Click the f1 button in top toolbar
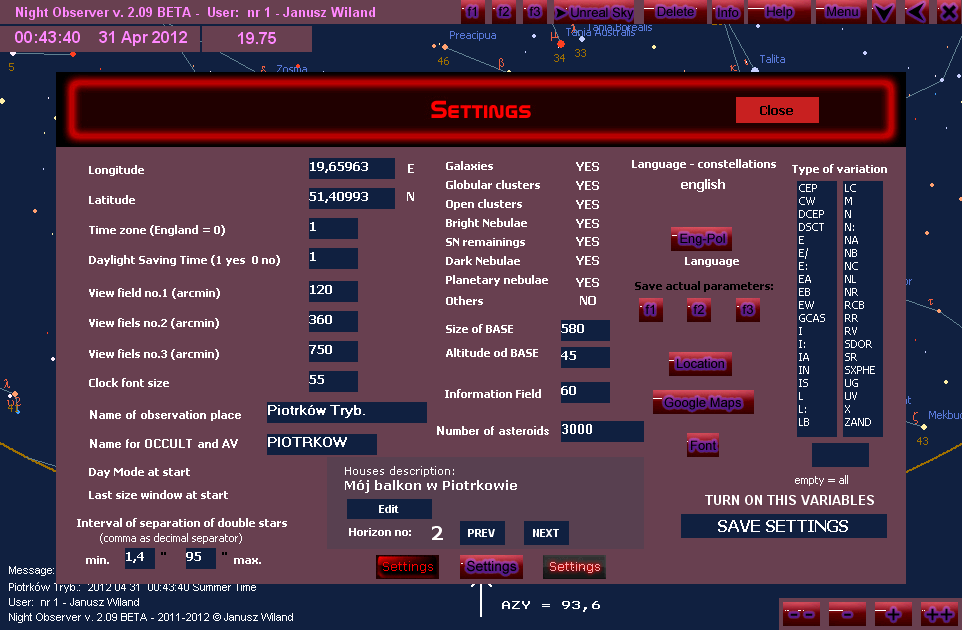962x630 pixels. (x=472, y=12)
